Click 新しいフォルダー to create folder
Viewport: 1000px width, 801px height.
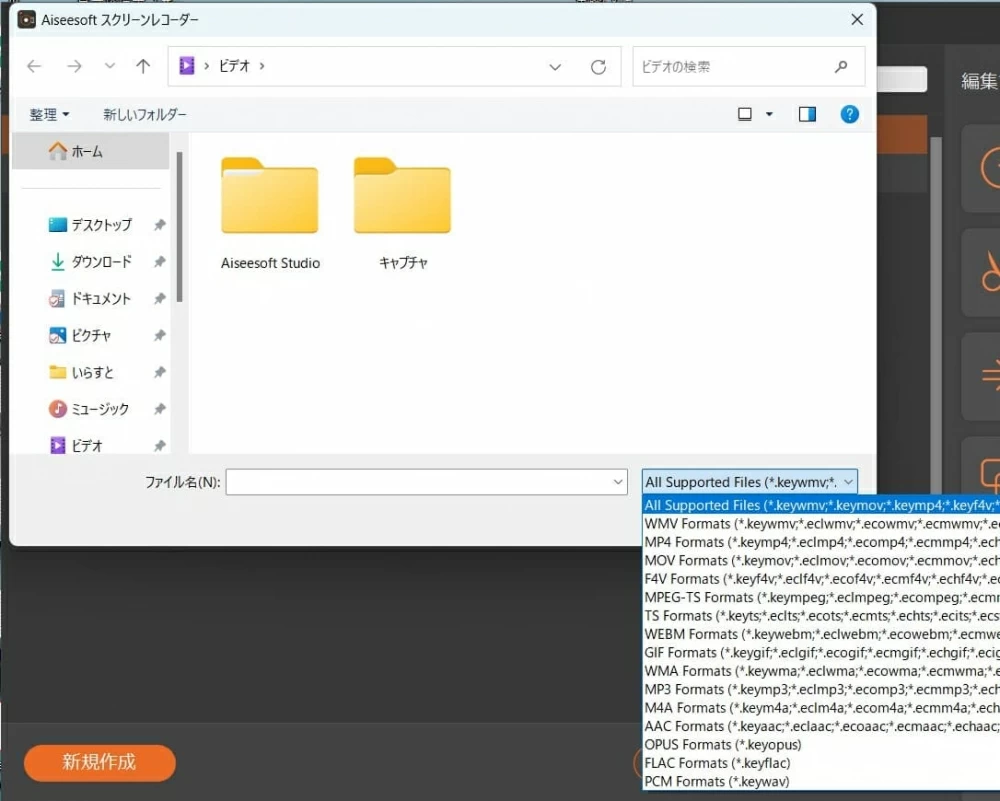(144, 115)
